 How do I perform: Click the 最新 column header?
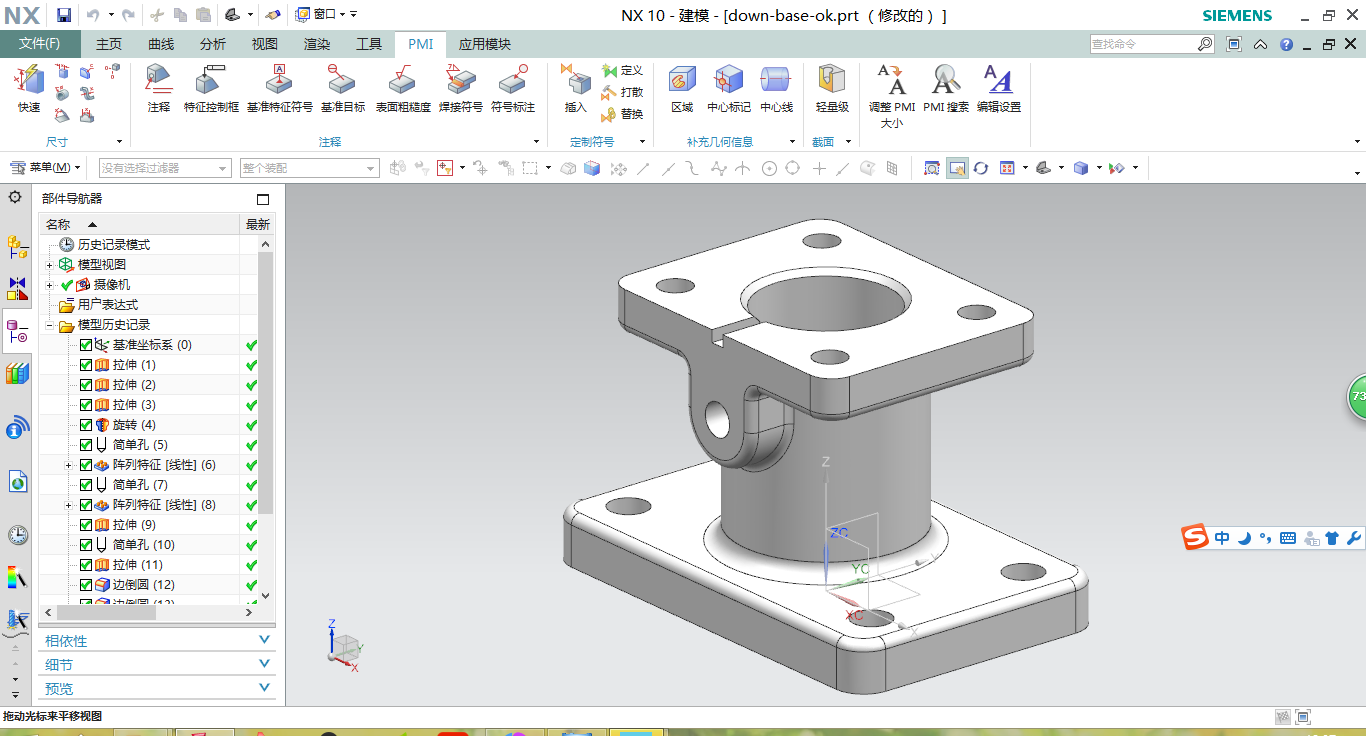click(x=257, y=224)
